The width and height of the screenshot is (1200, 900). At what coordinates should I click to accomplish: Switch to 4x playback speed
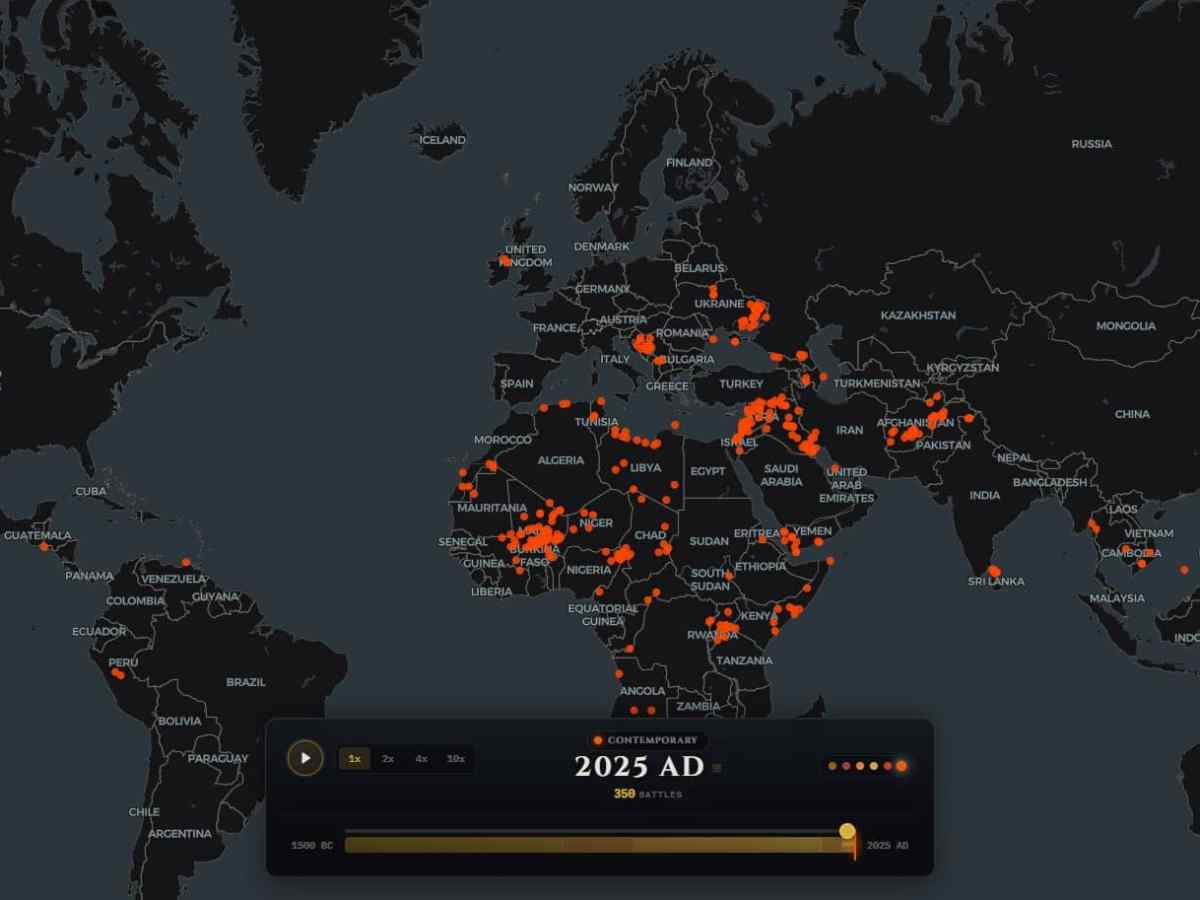pos(423,759)
